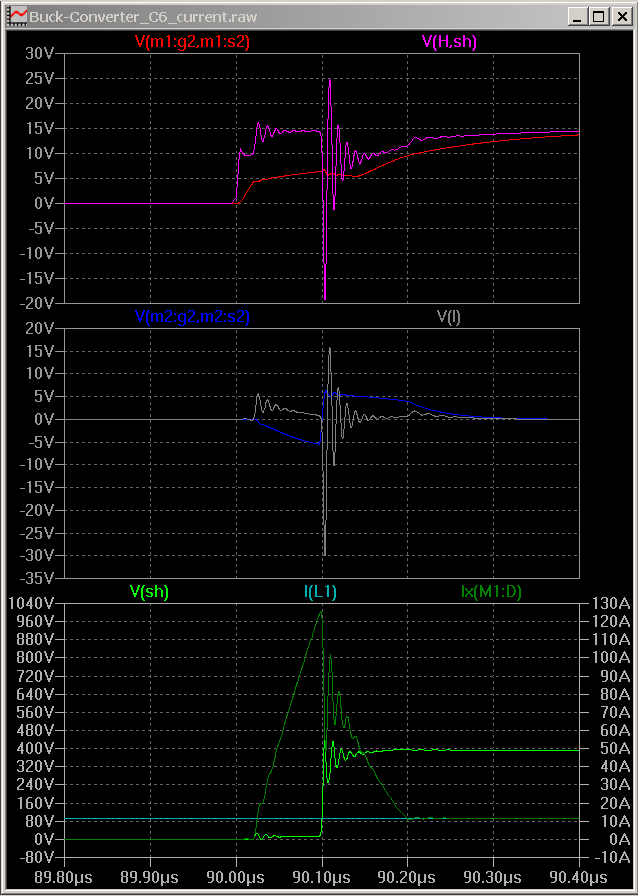Select the gray V(l) trace label

[449, 317]
